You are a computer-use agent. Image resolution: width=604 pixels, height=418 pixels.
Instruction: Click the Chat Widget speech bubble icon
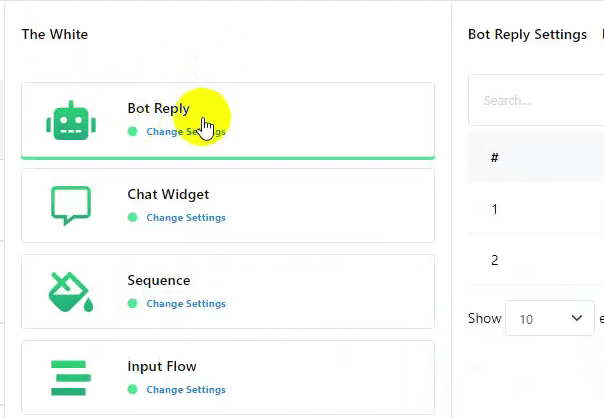coord(71,206)
